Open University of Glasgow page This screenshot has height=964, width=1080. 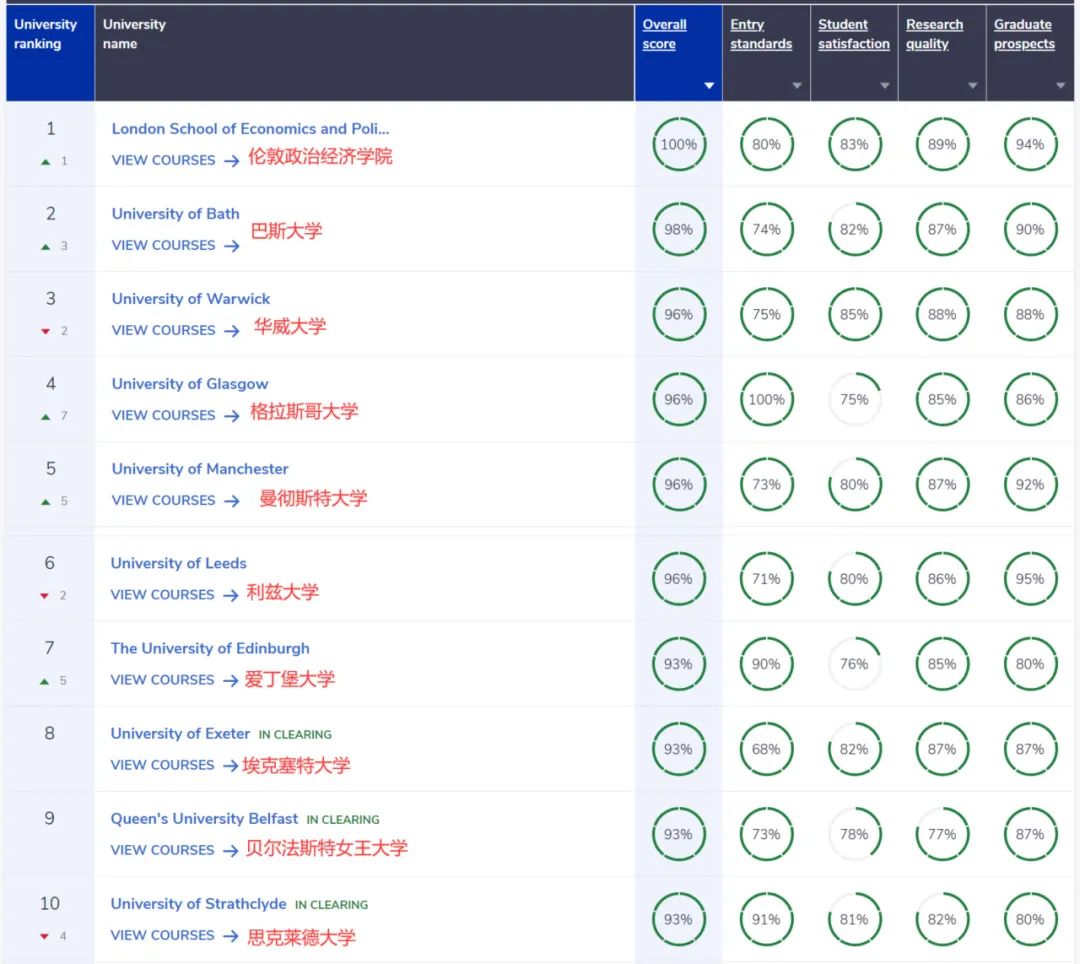point(189,384)
